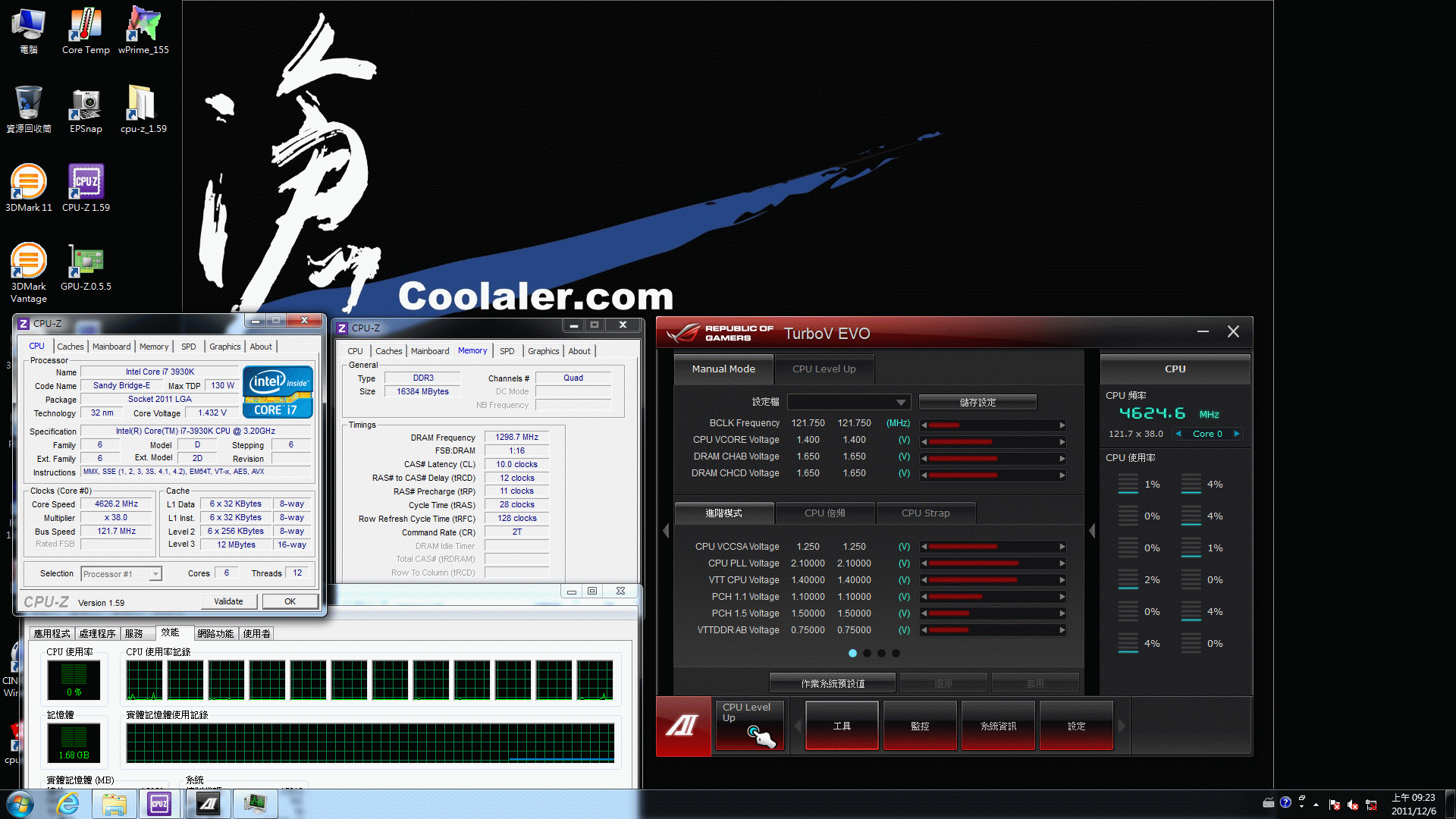This screenshot has width=1456, height=819.
Task: Open the EPSnap desktop icon
Action: tap(86, 110)
